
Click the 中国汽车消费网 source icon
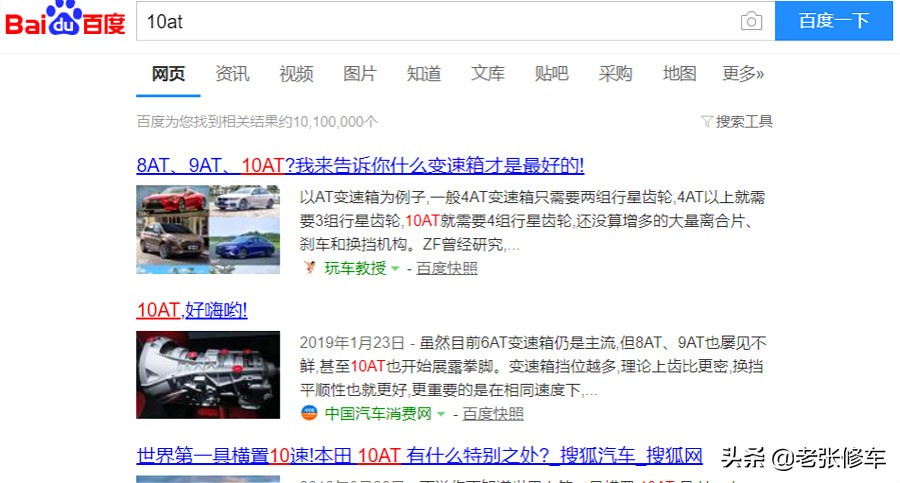click(x=309, y=413)
